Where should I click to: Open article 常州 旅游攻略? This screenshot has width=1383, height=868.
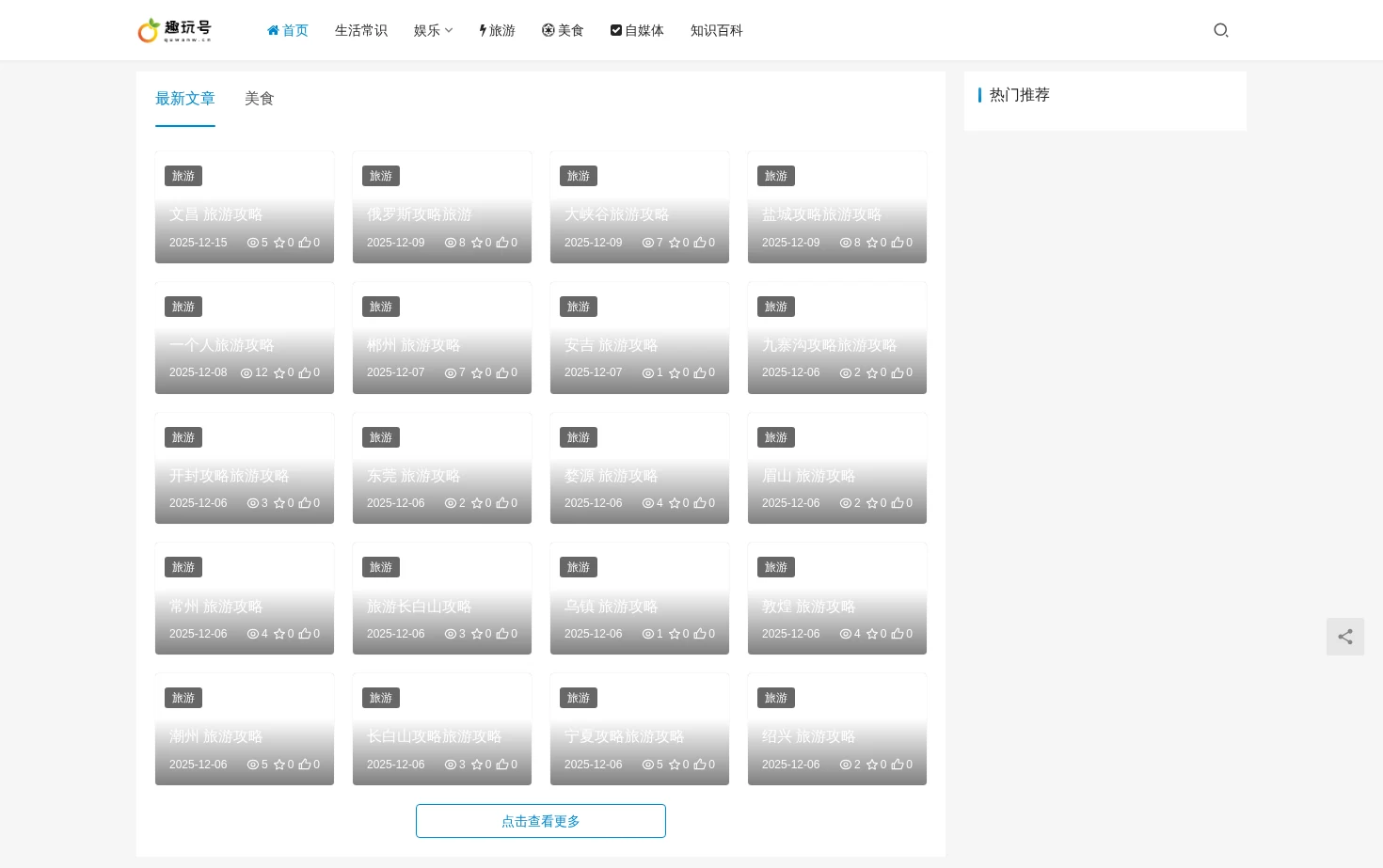[215, 608]
